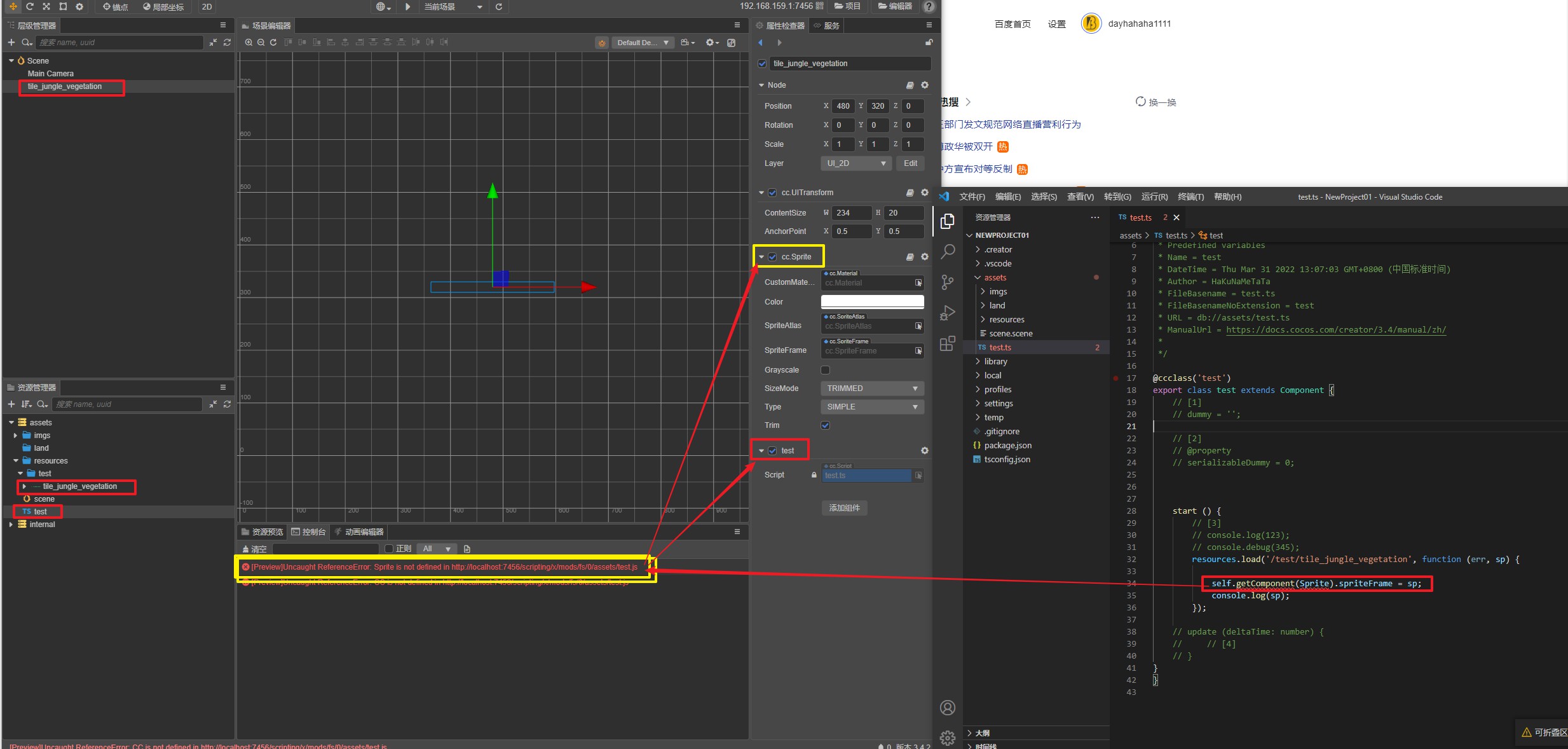This screenshot has height=749, width=1568.
Task: Click zoom in icon in scene editor
Action: coord(249,43)
